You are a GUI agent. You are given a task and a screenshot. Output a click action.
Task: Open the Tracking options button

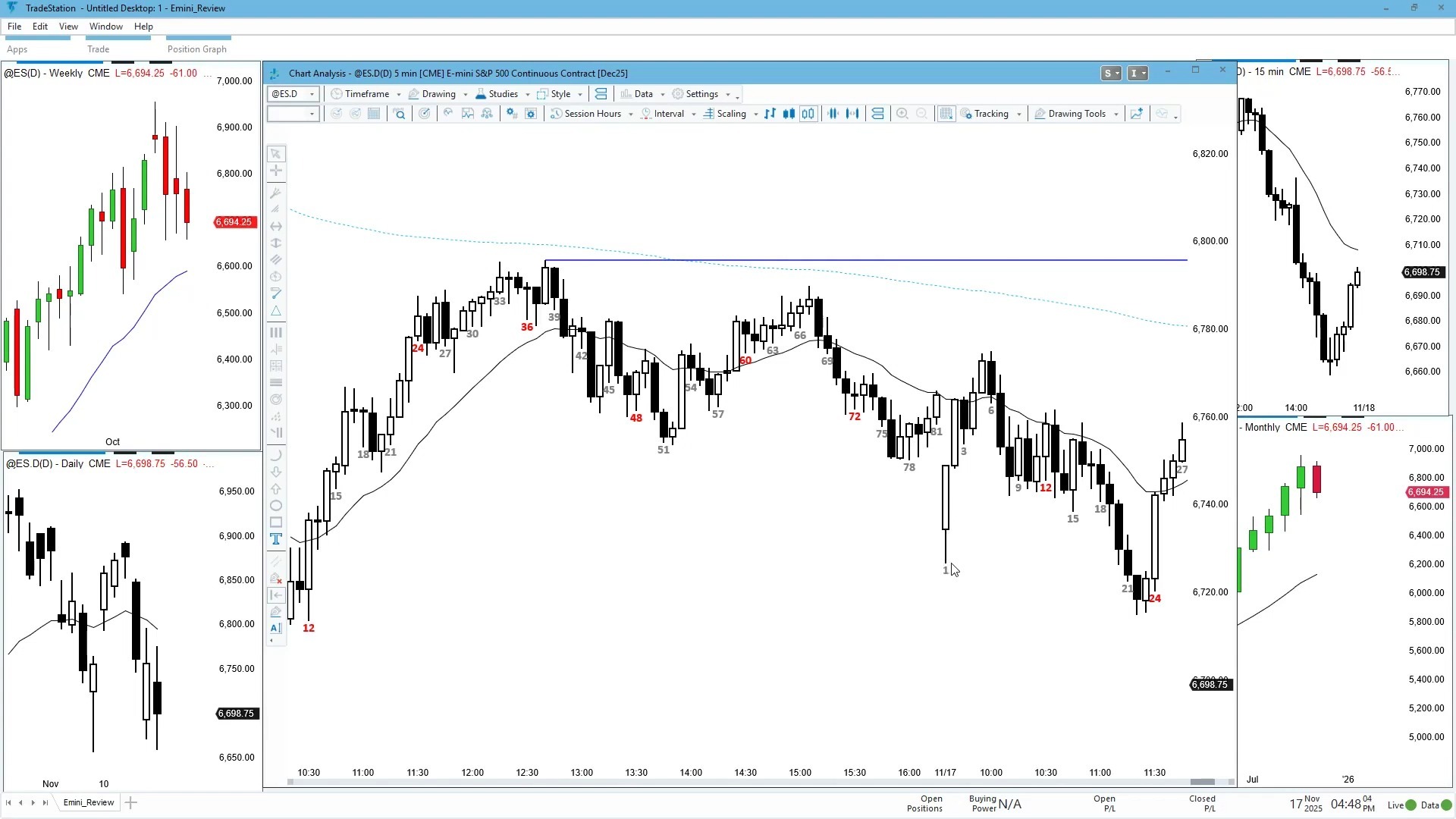pos(991,114)
